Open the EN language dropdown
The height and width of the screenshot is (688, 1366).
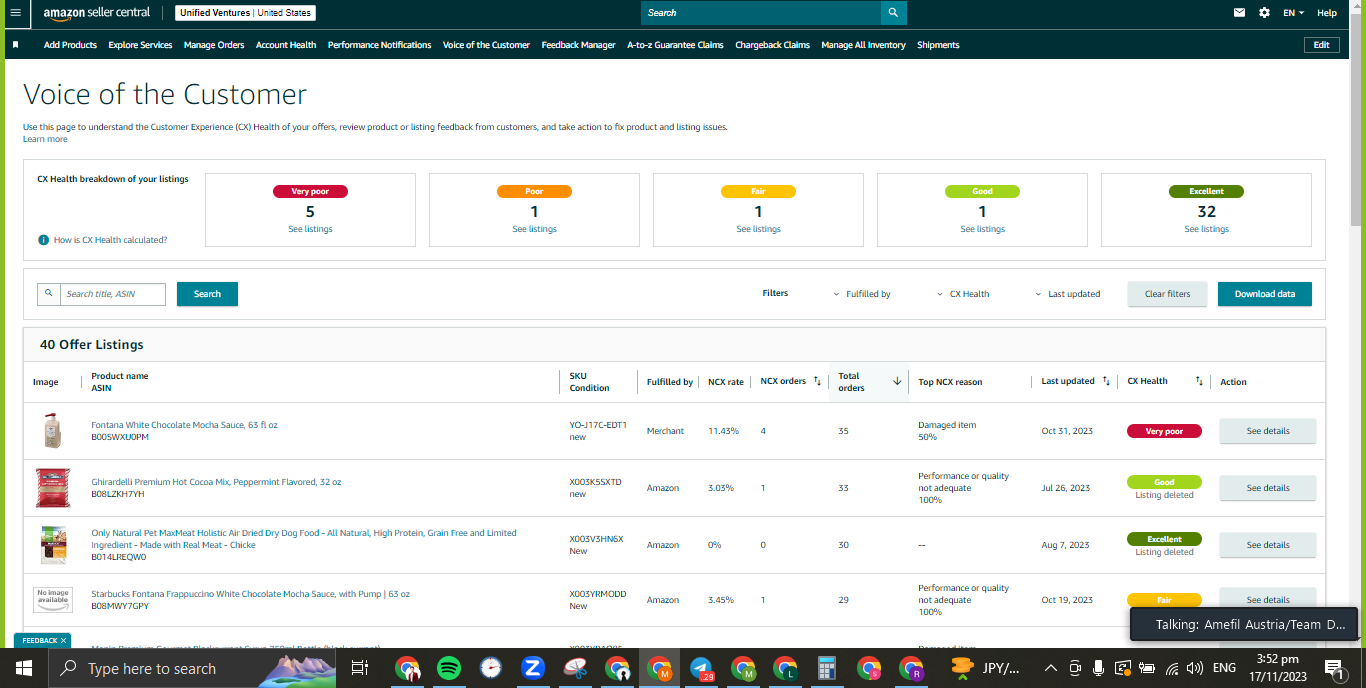1294,13
